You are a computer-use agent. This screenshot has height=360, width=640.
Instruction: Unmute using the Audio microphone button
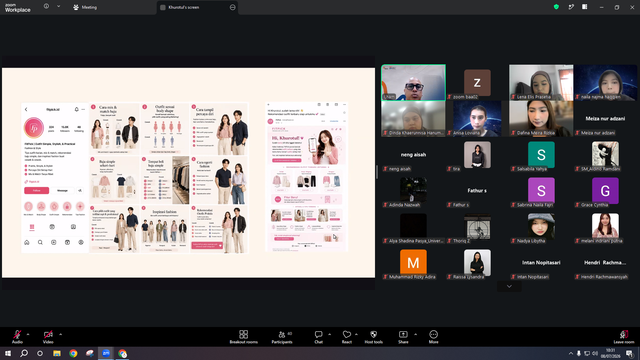[17, 337]
